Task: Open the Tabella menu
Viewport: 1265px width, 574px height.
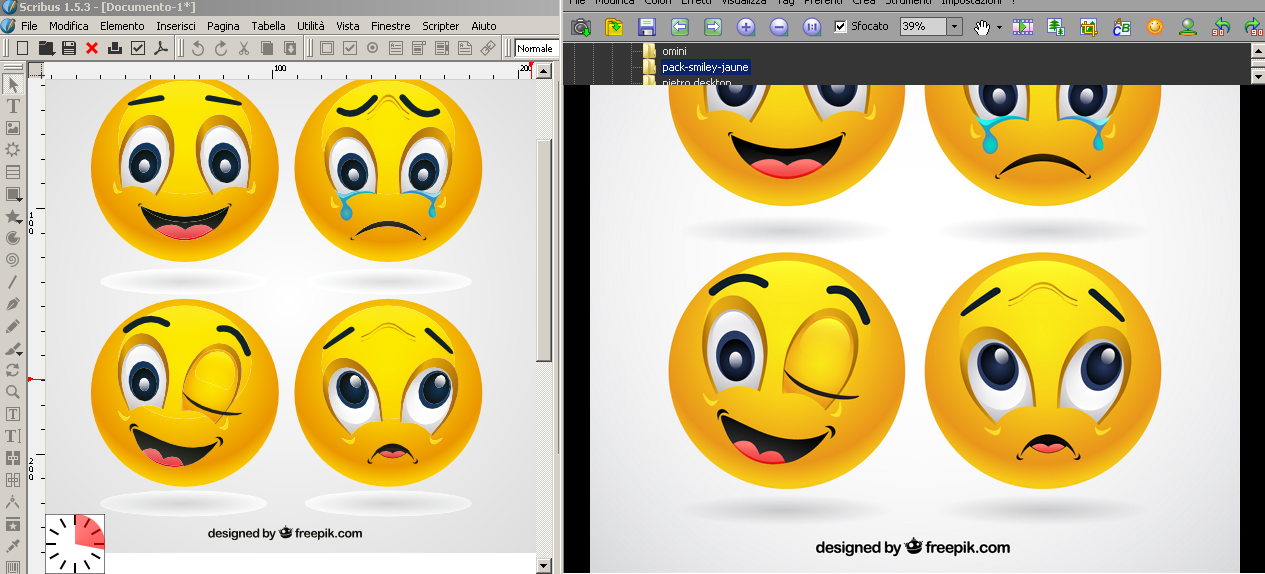Action: pyautogui.click(x=268, y=26)
